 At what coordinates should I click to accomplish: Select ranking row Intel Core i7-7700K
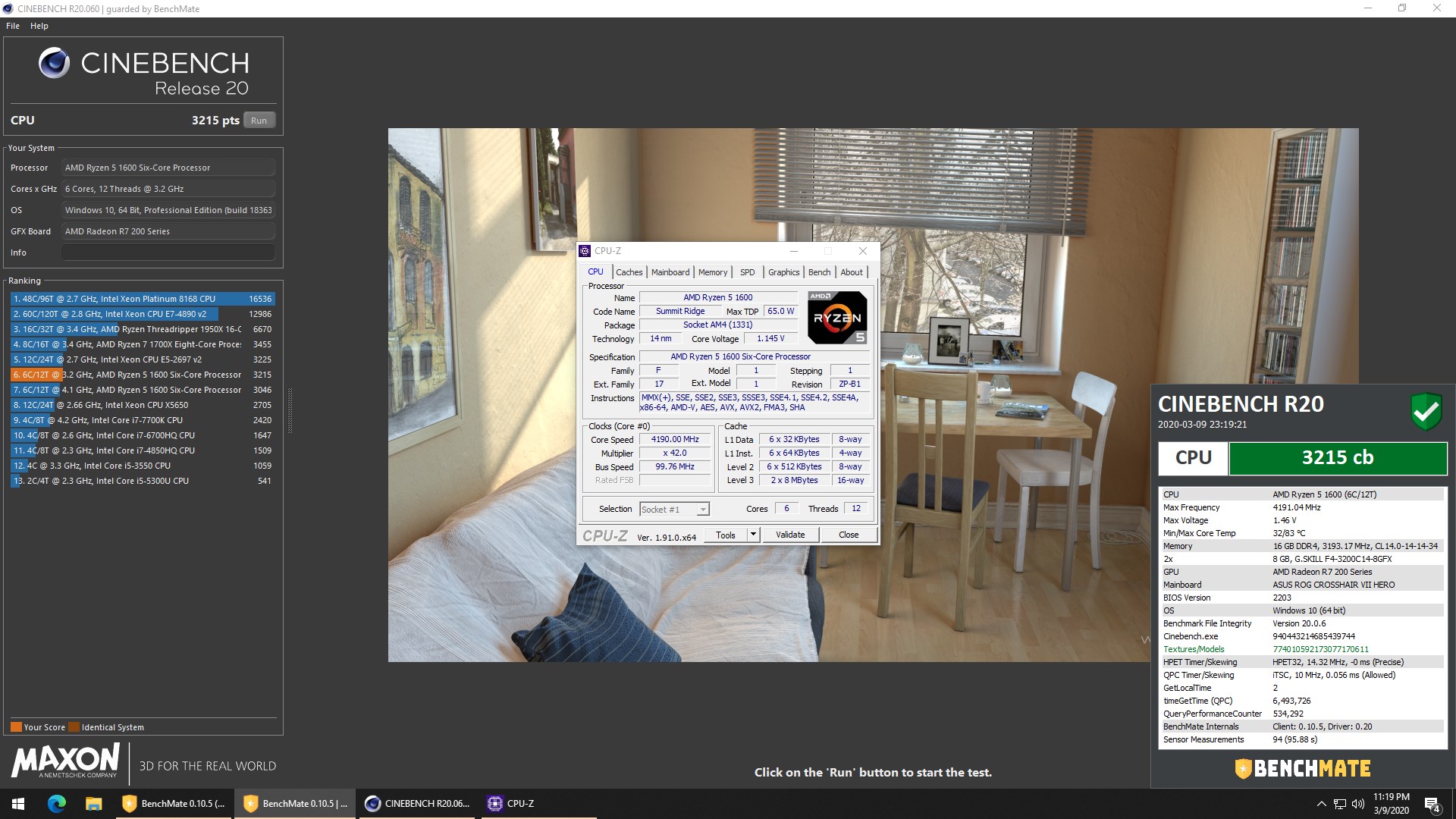point(142,420)
